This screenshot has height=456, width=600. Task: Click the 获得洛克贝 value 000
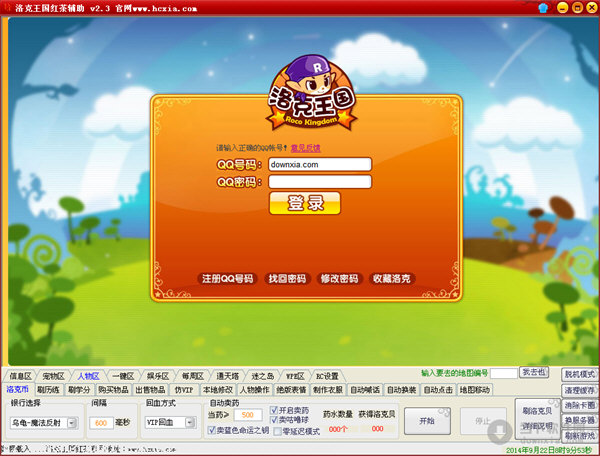(377, 429)
